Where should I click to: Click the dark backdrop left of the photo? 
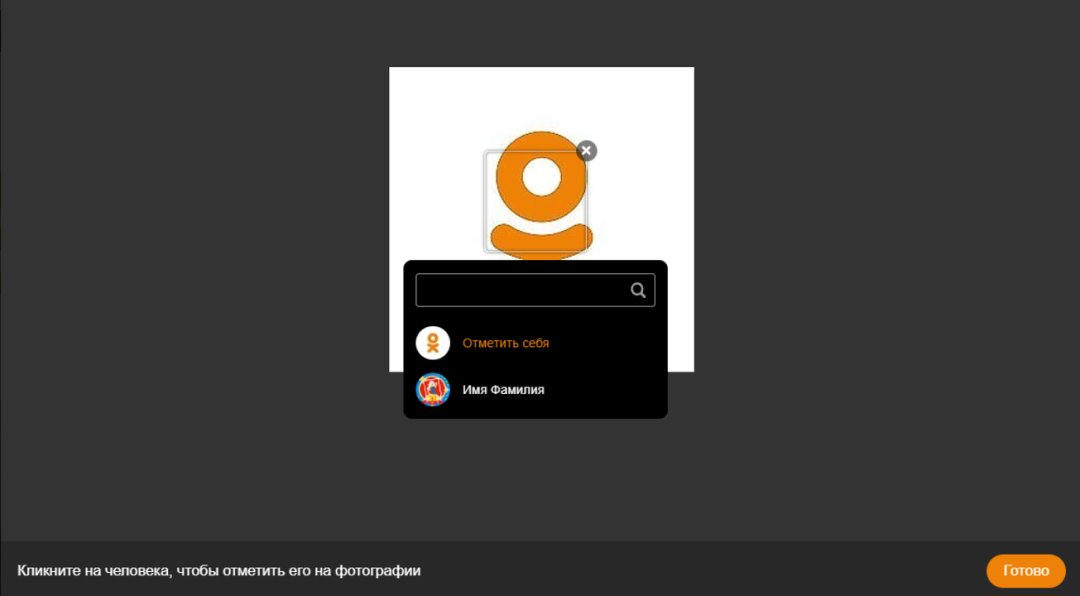click(200, 250)
